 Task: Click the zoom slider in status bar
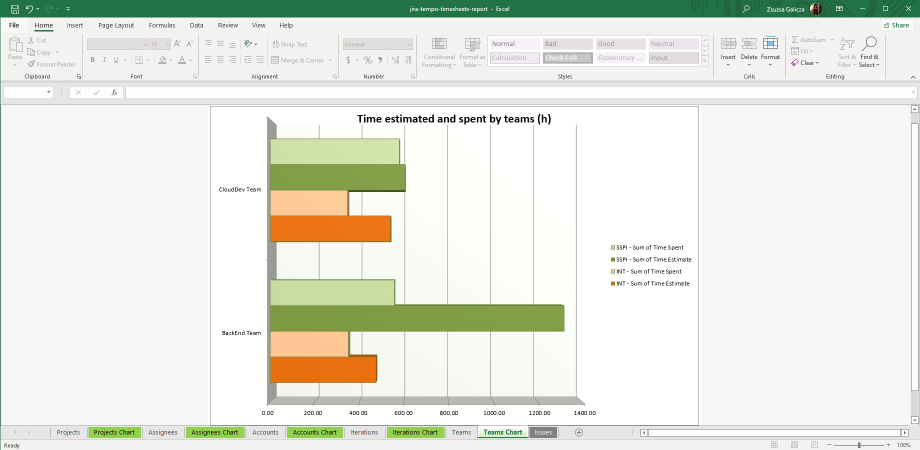(860, 445)
